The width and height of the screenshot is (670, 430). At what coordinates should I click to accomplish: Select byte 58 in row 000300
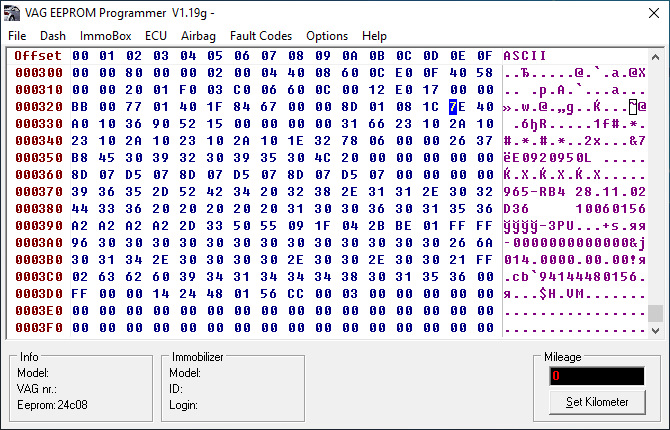(x=485, y=73)
